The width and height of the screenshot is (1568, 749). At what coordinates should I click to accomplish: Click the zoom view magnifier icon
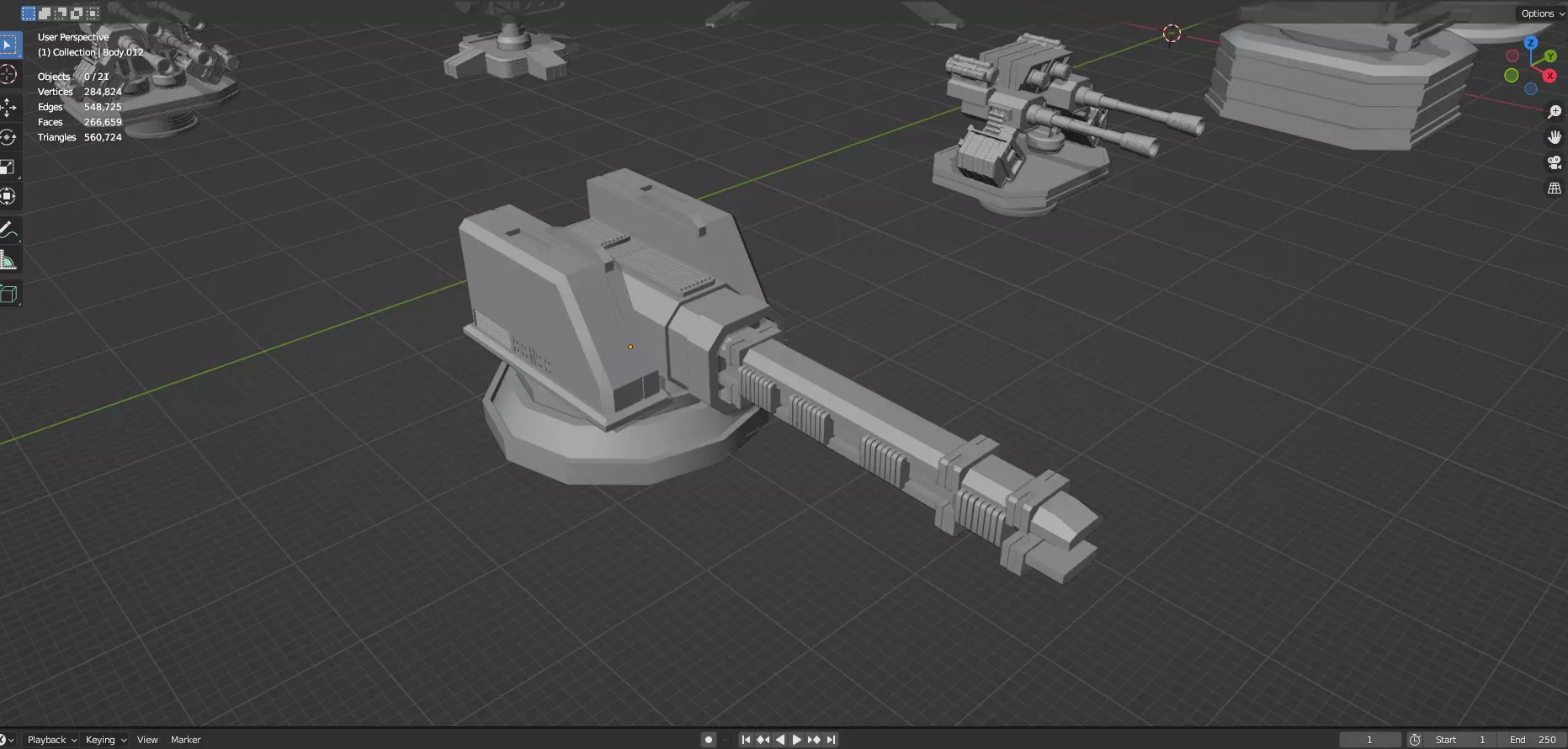tap(1555, 112)
